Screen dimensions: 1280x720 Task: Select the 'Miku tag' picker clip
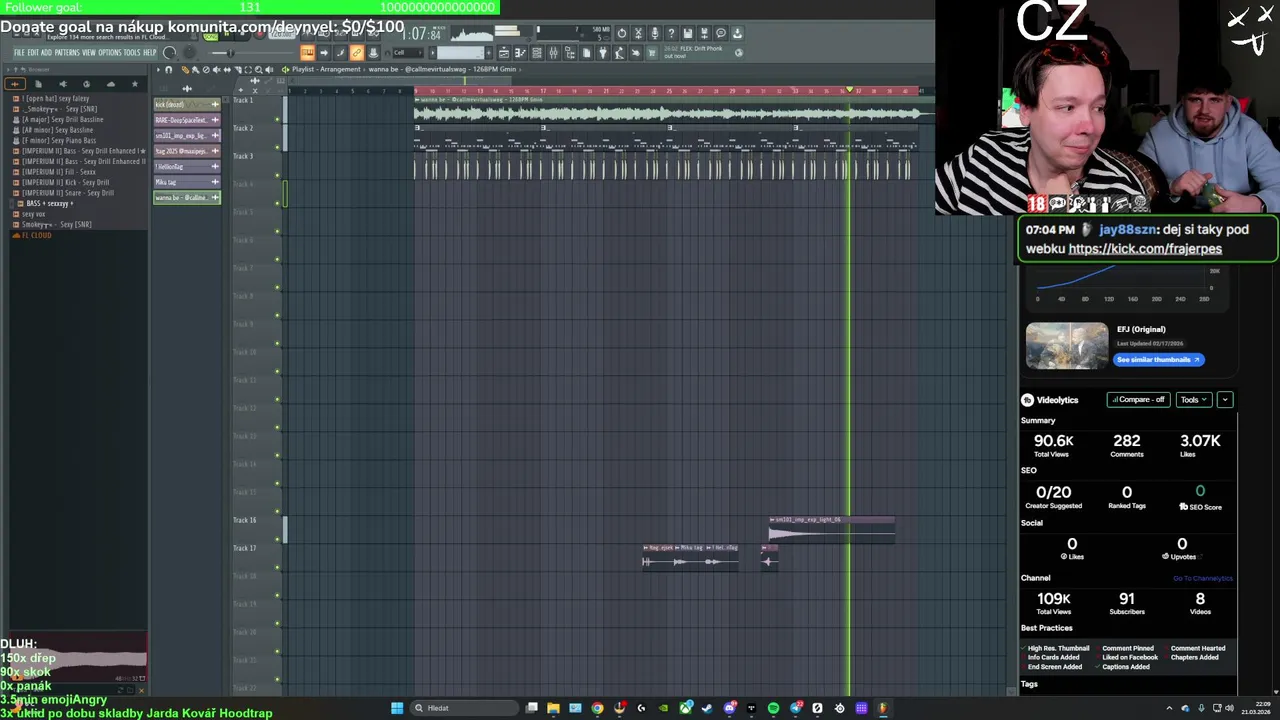[187, 182]
